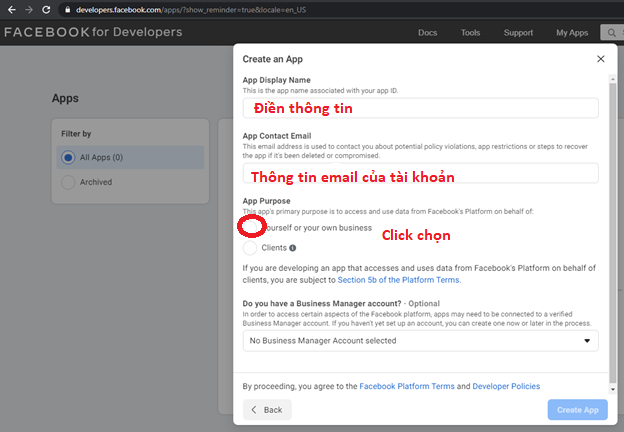
Task: Select Yourself or your own business radio
Action: [250, 228]
